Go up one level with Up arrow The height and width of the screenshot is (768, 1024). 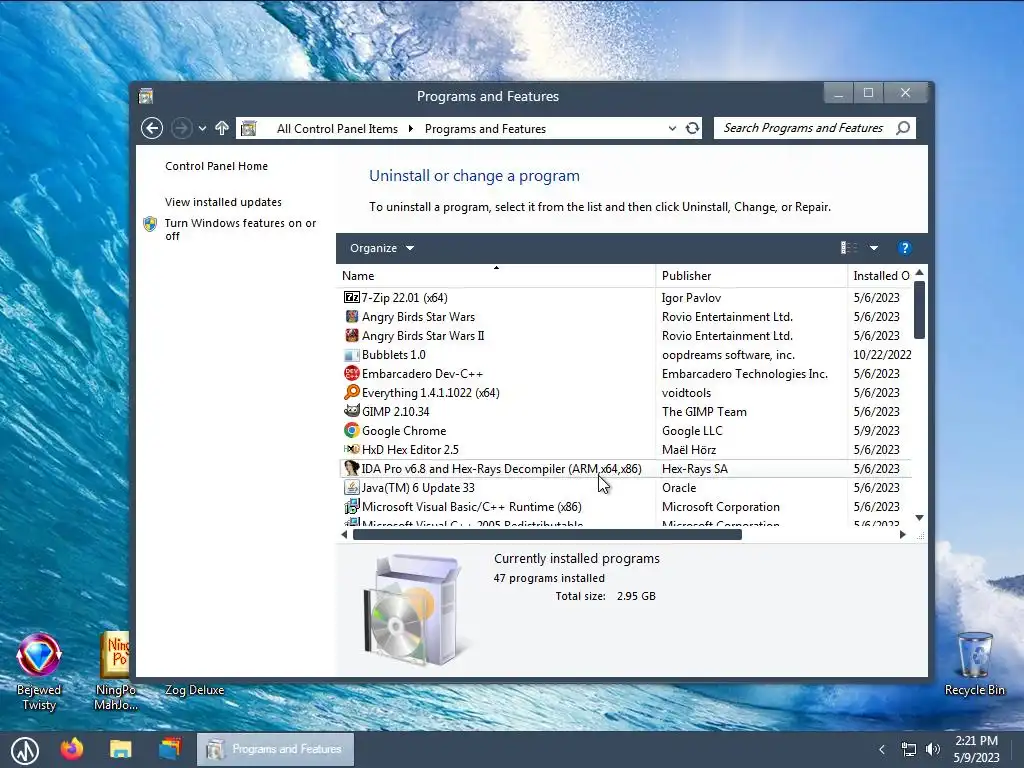222,128
